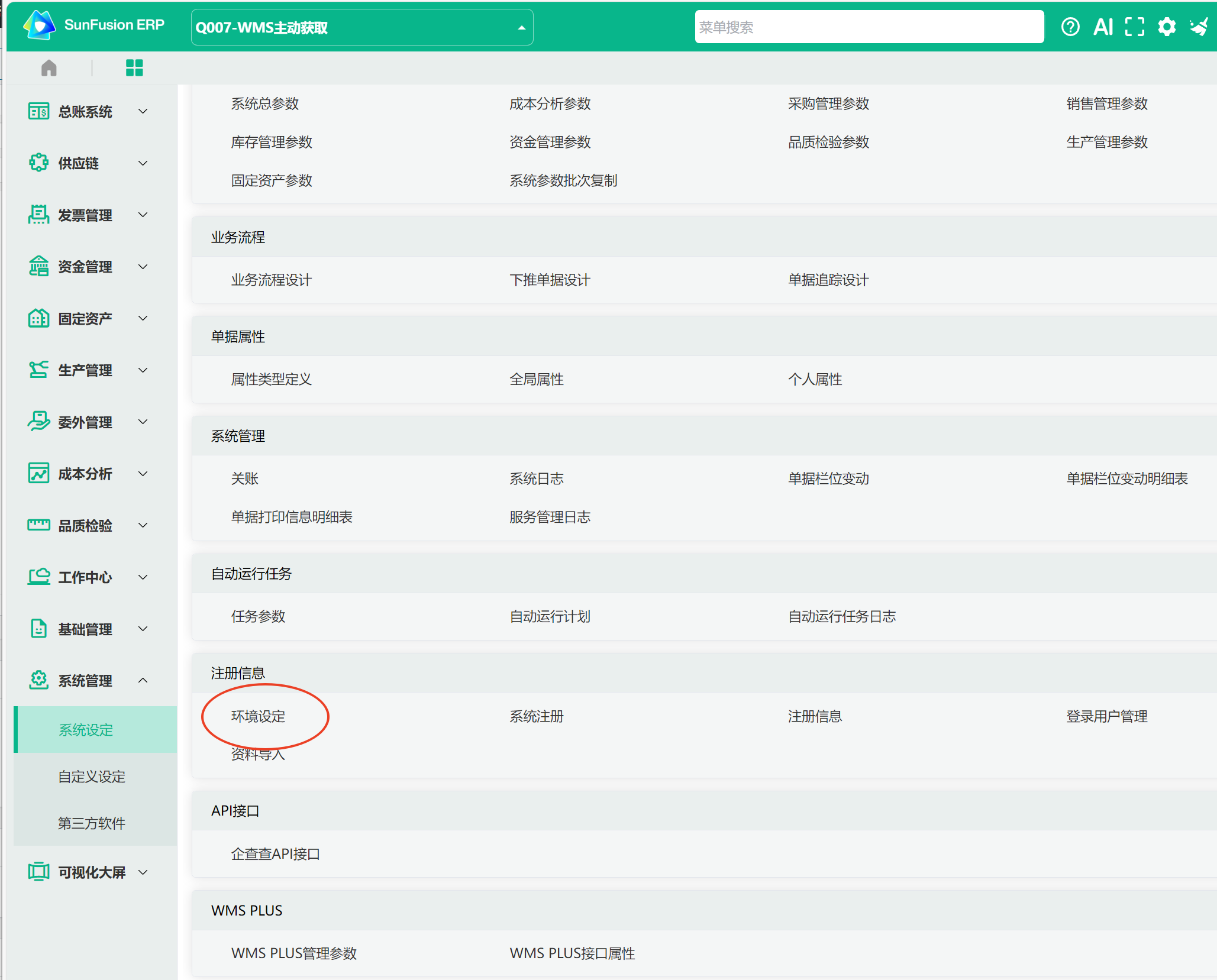Open 销售管理参数 link
Image resolution: width=1217 pixels, height=980 pixels.
pyautogui.click(x=1107, y=104)
